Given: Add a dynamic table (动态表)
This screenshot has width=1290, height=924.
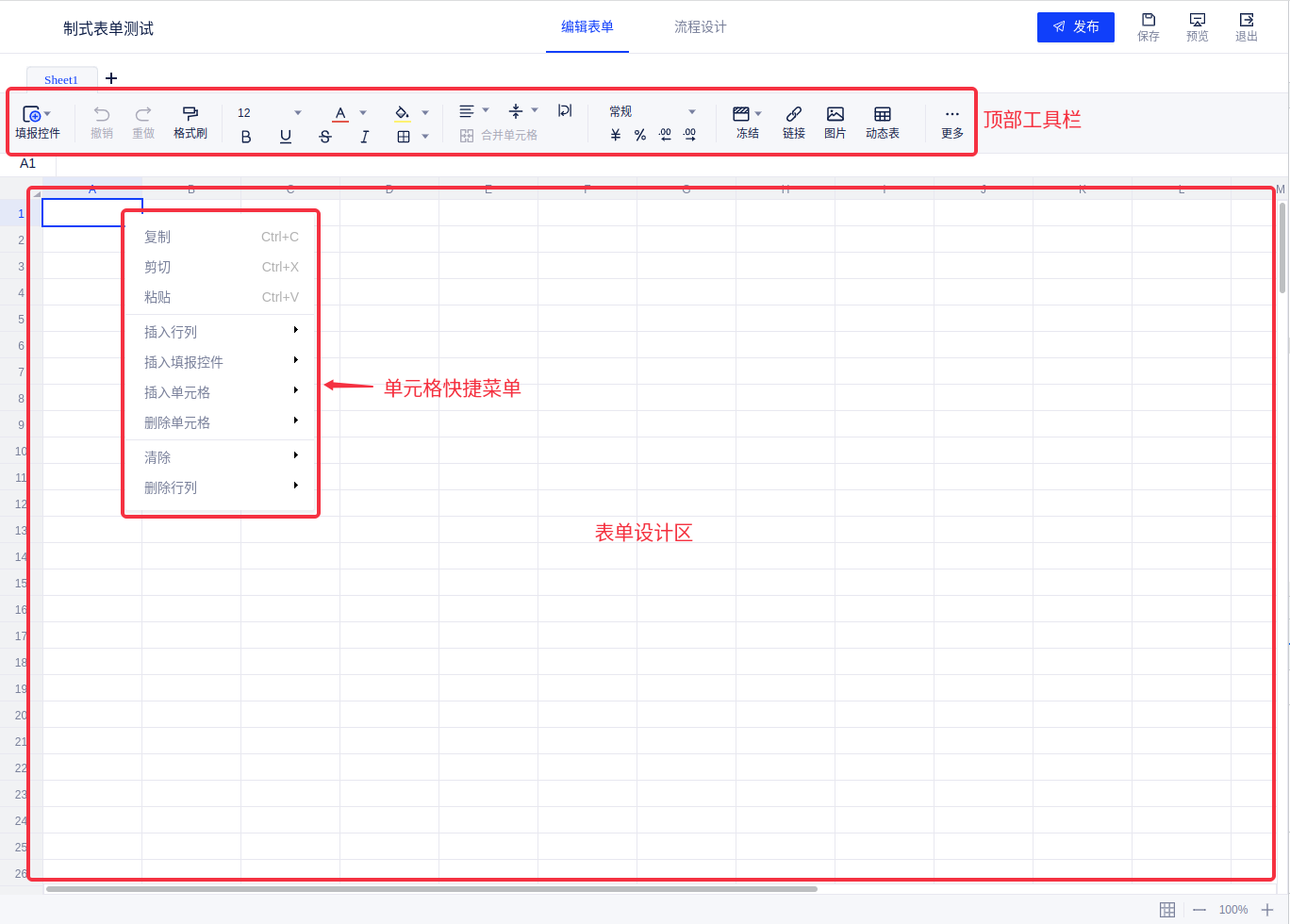Looking at the screenshot, I should pyautogui.click(x=882, y=122).
